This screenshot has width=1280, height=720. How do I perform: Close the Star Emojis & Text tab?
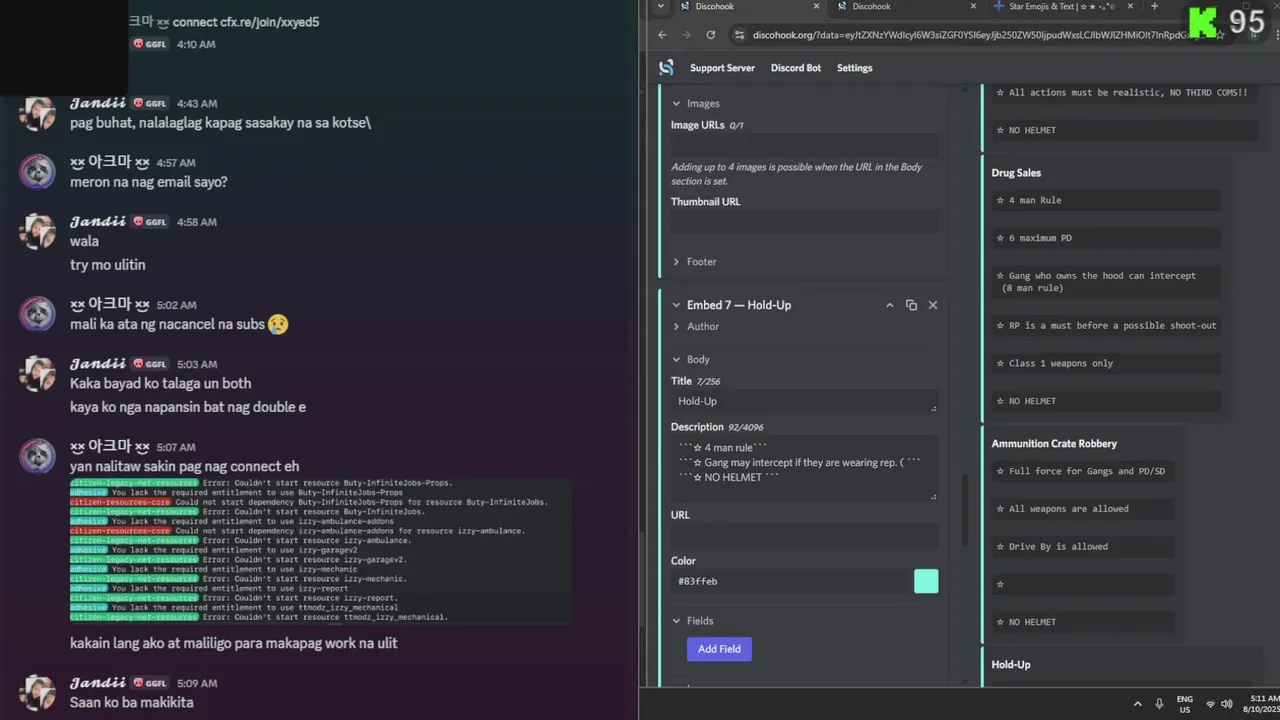pyautogui.click(x=1130, y=6)
